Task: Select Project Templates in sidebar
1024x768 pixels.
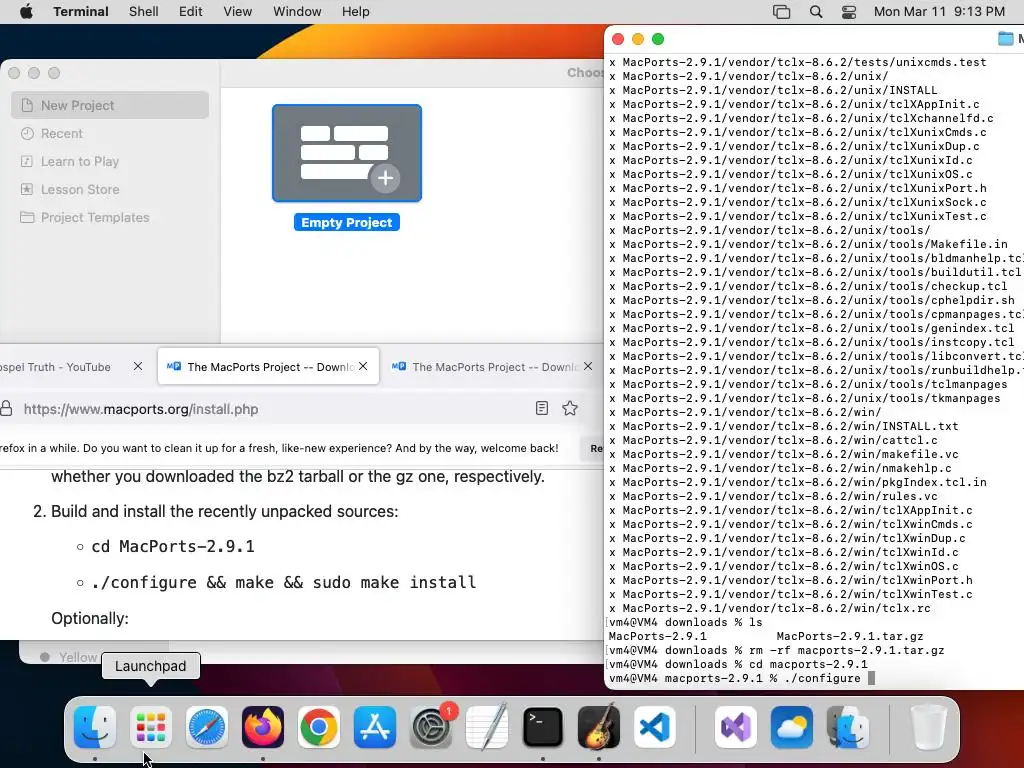Action: [x=110, y=217]
